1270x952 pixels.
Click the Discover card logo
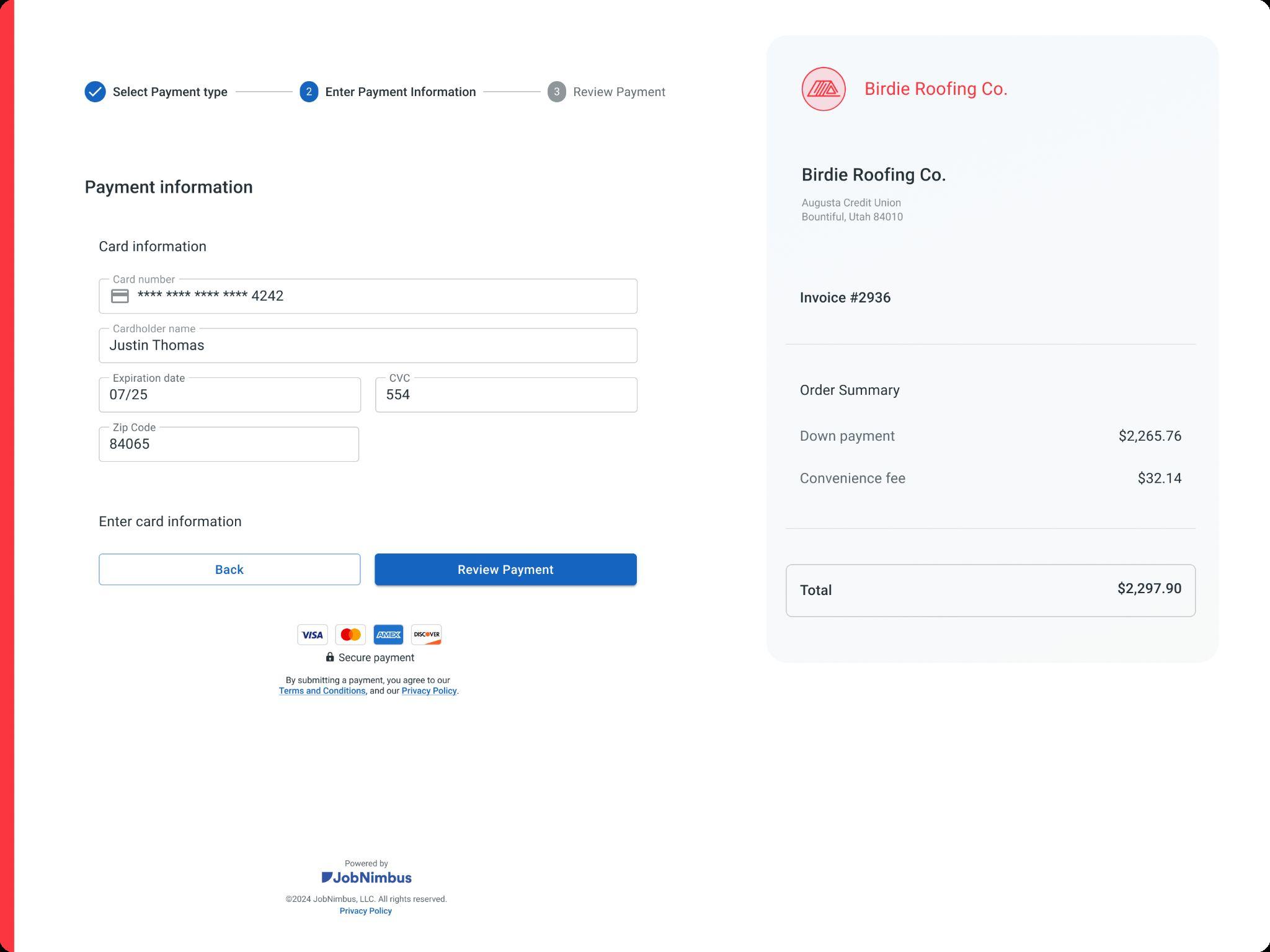coord(427,635)
